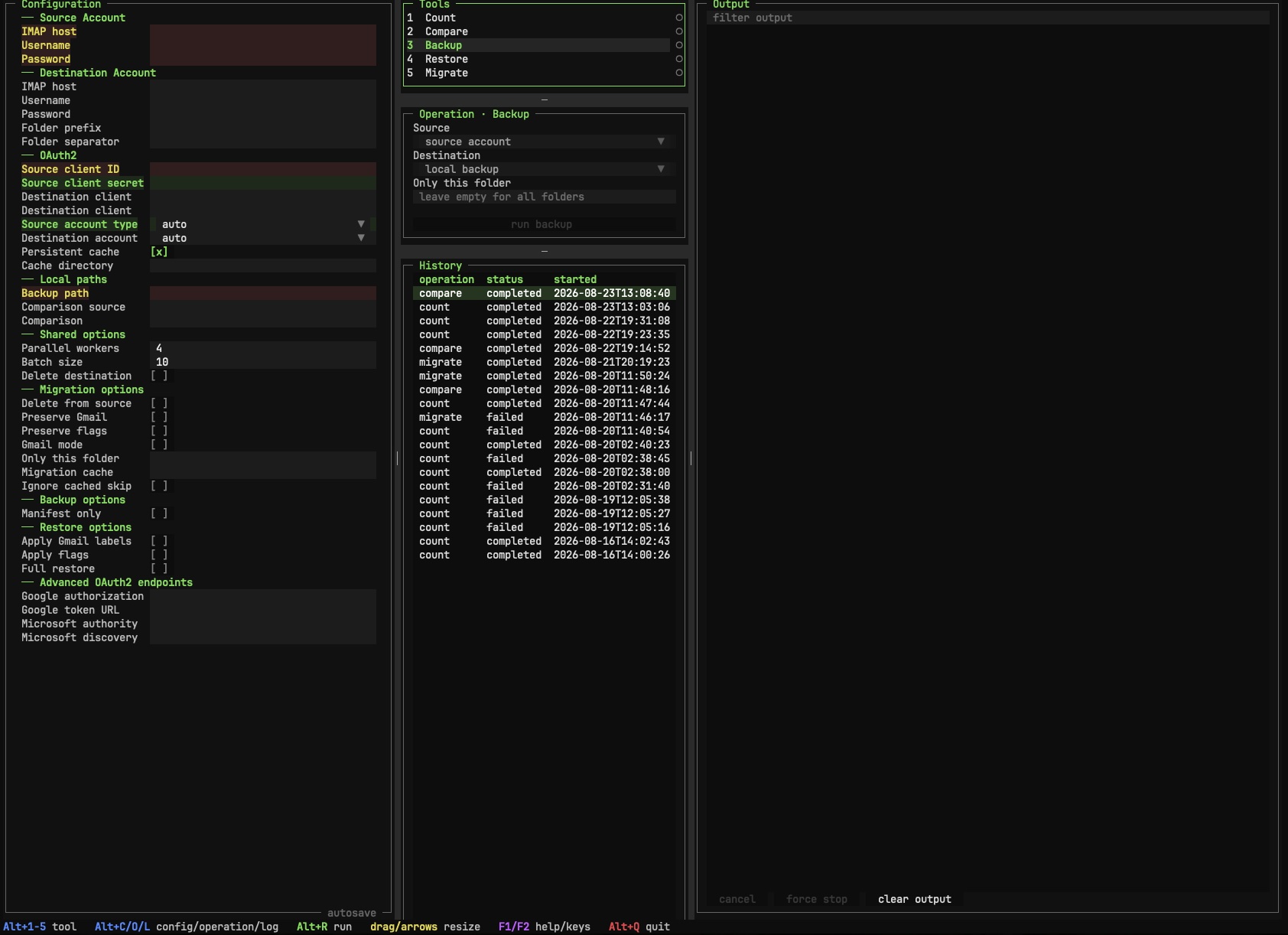Click the splitter handle between Operation and History
Screen dimensions: 1288x935
point(545,251)
